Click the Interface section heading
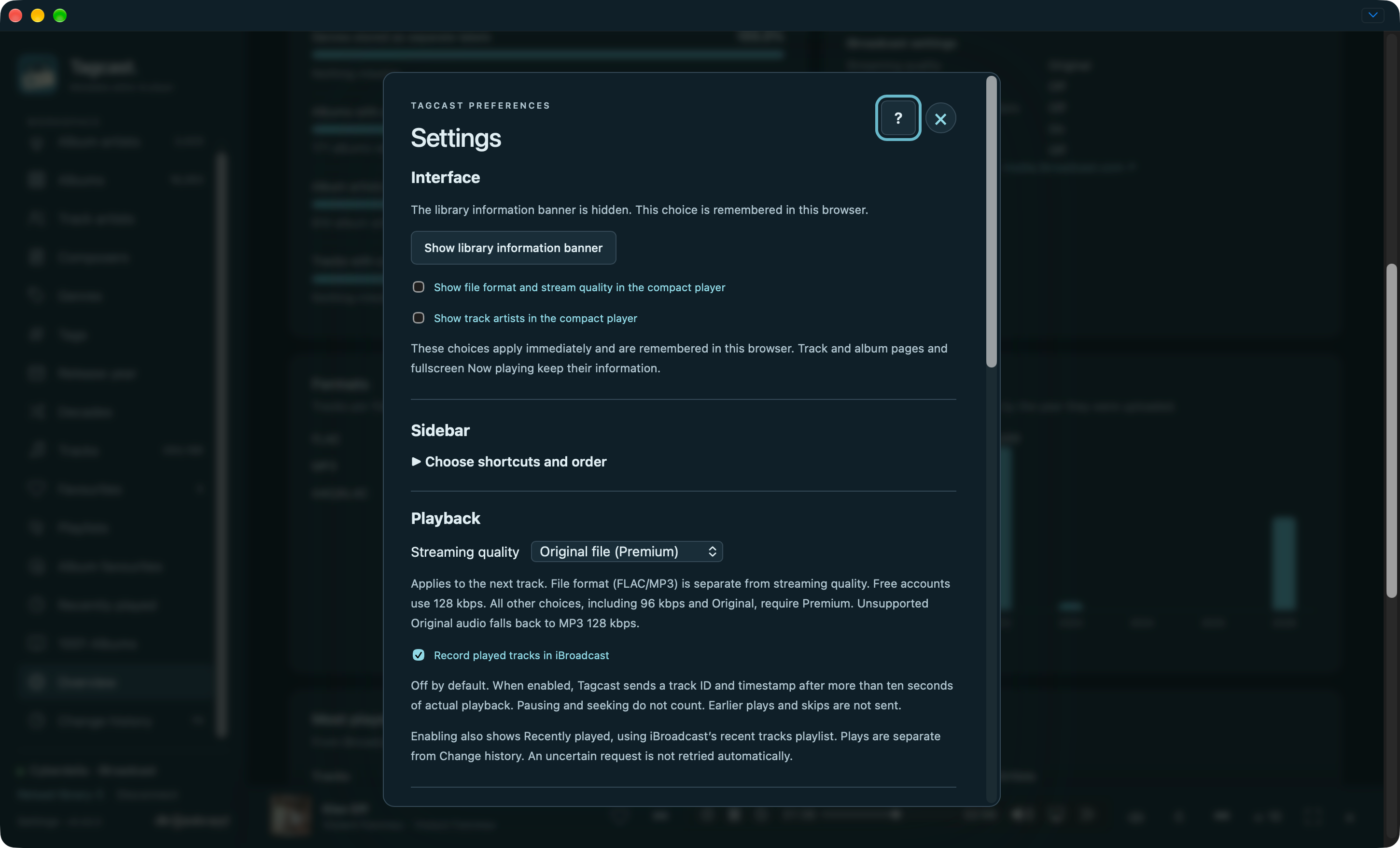 click(445, 177)
